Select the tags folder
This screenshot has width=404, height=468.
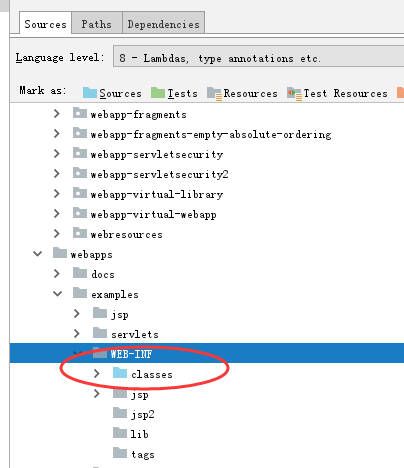(x=207, y=454)
